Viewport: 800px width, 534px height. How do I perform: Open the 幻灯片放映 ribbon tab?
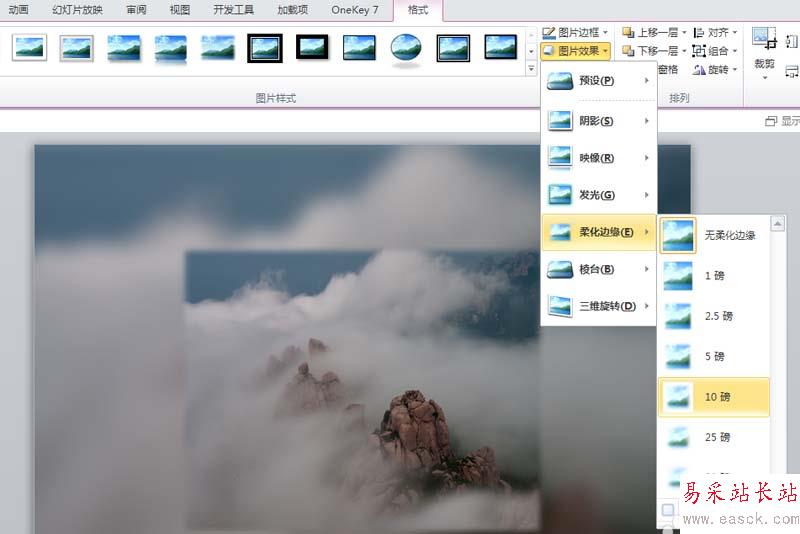[77, 10]
